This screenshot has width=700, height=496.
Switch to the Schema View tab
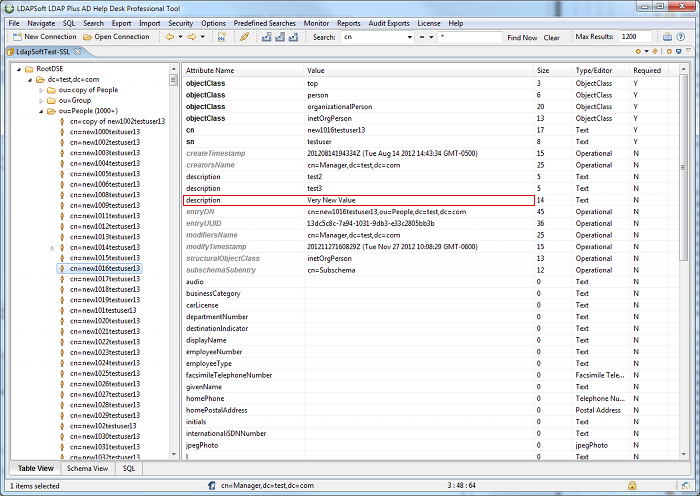(x=88, y=468)
